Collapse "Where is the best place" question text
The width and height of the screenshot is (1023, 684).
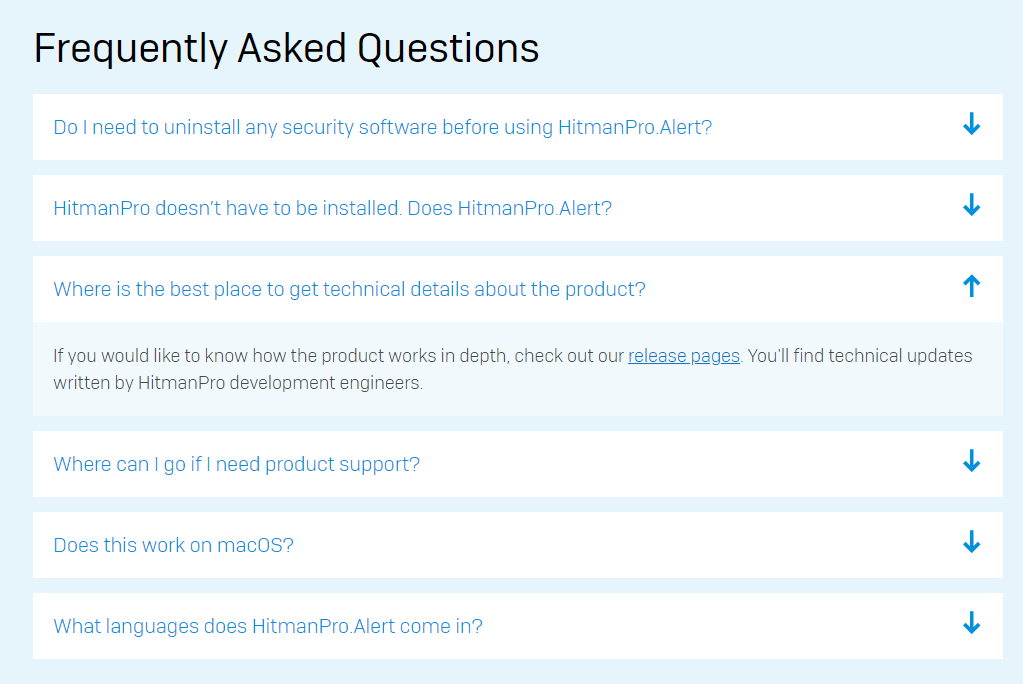[349, 289]
